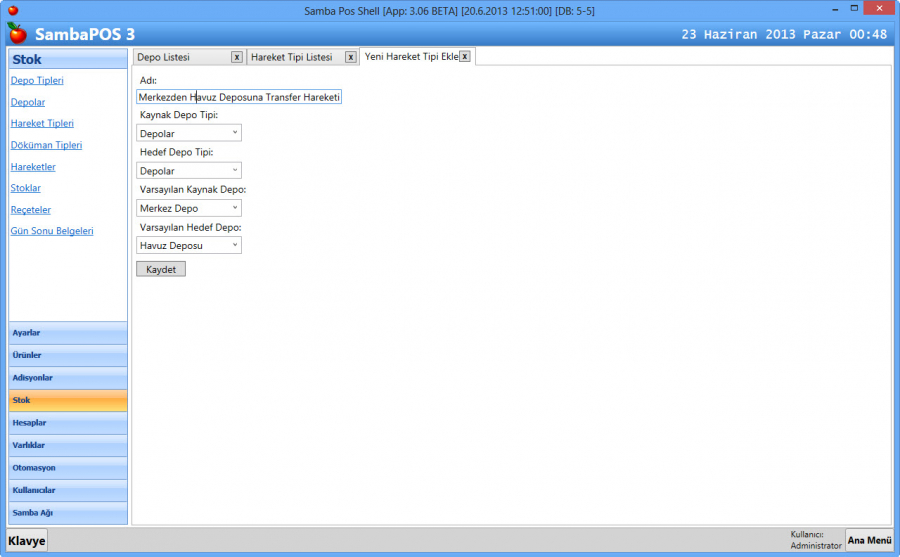Click the SambaPOS apple logo icon
The height and width of the screenshot is (557, 900).
[17, 34]
